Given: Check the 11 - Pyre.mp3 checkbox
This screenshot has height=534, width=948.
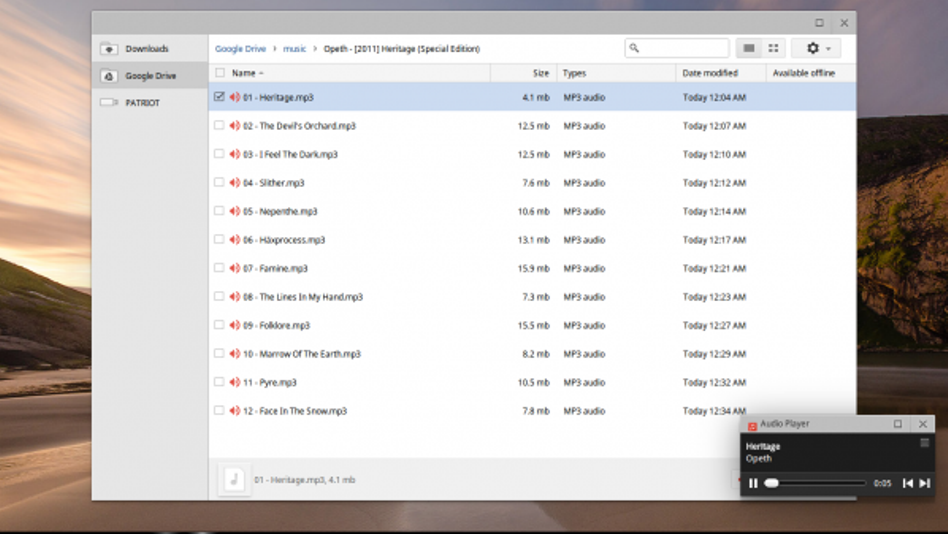Looking at the screenshot, I should 219,382.
